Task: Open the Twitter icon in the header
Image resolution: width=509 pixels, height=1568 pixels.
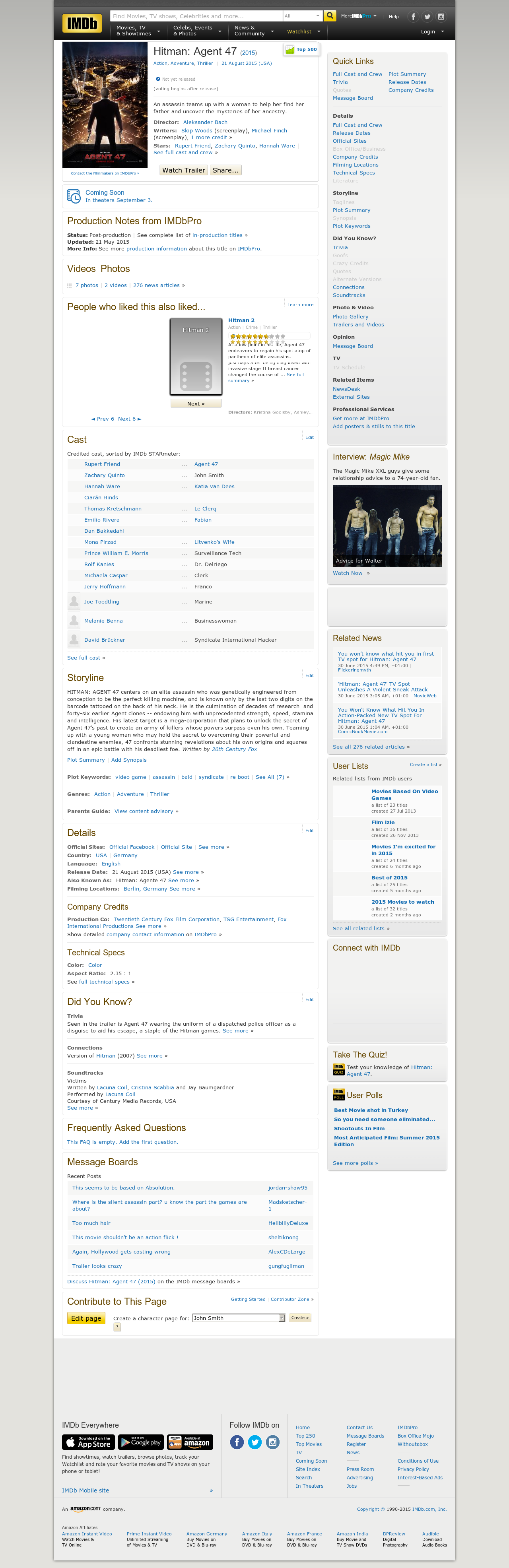Action: pyautogui.click(x=427, y=16)
